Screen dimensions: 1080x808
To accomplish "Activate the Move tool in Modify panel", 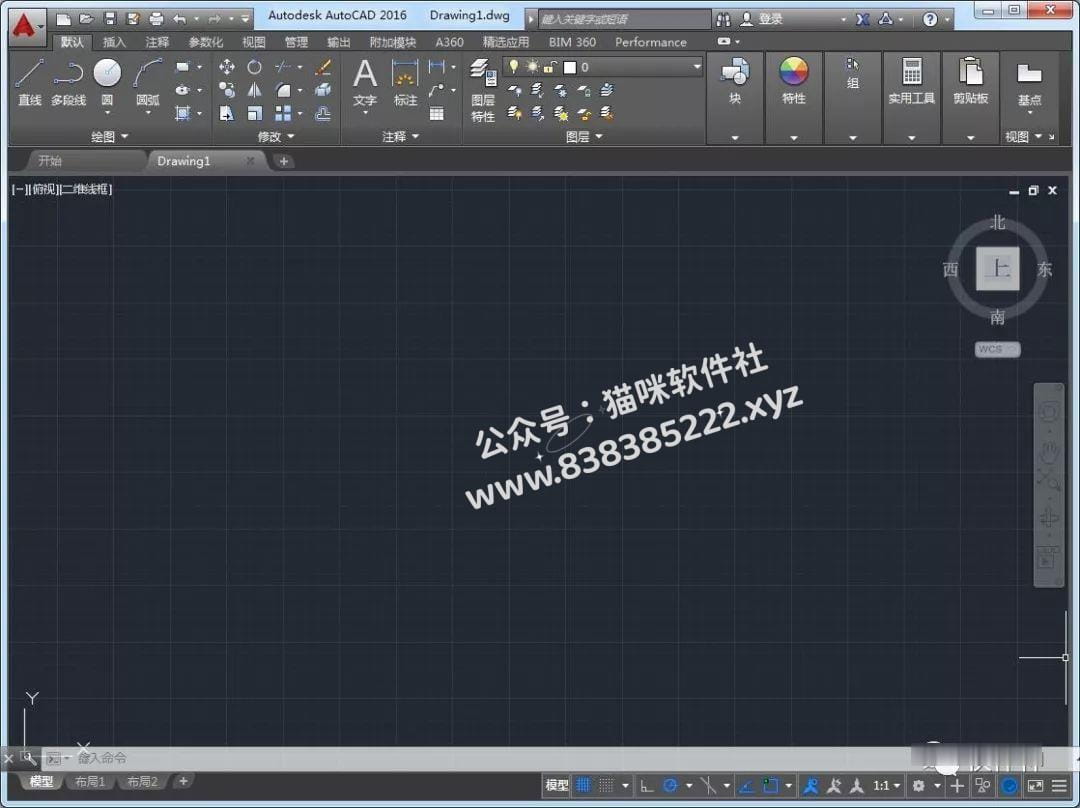I will tap(227, 67).
